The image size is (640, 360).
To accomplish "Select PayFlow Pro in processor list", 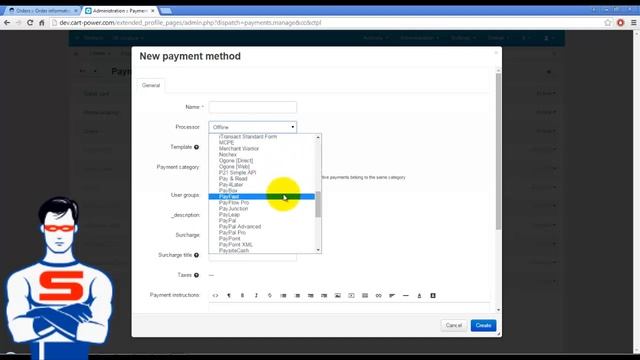I will coord(234,203).
